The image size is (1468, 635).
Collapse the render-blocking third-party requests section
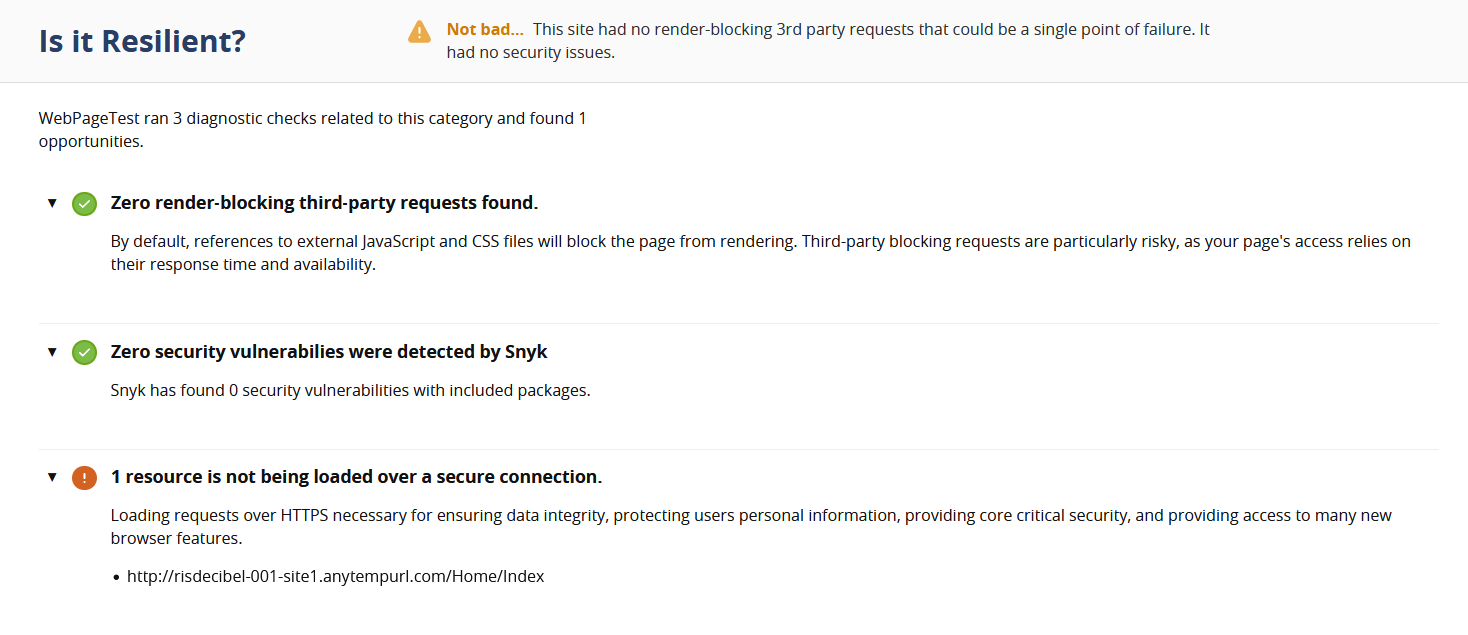(52, 203)
